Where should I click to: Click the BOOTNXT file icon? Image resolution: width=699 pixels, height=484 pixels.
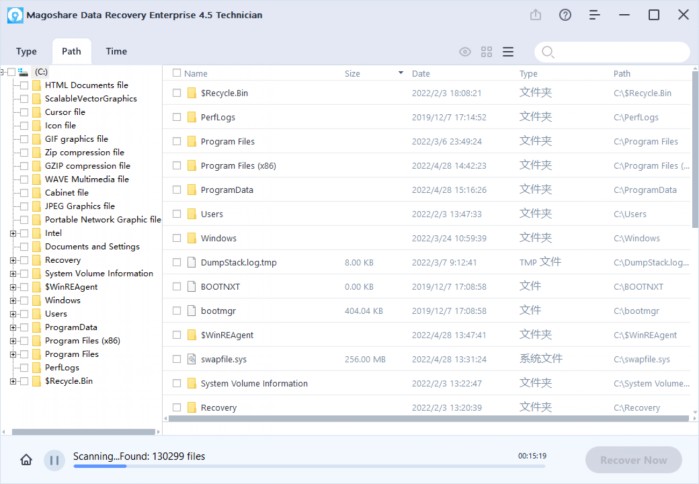[191, 286]
